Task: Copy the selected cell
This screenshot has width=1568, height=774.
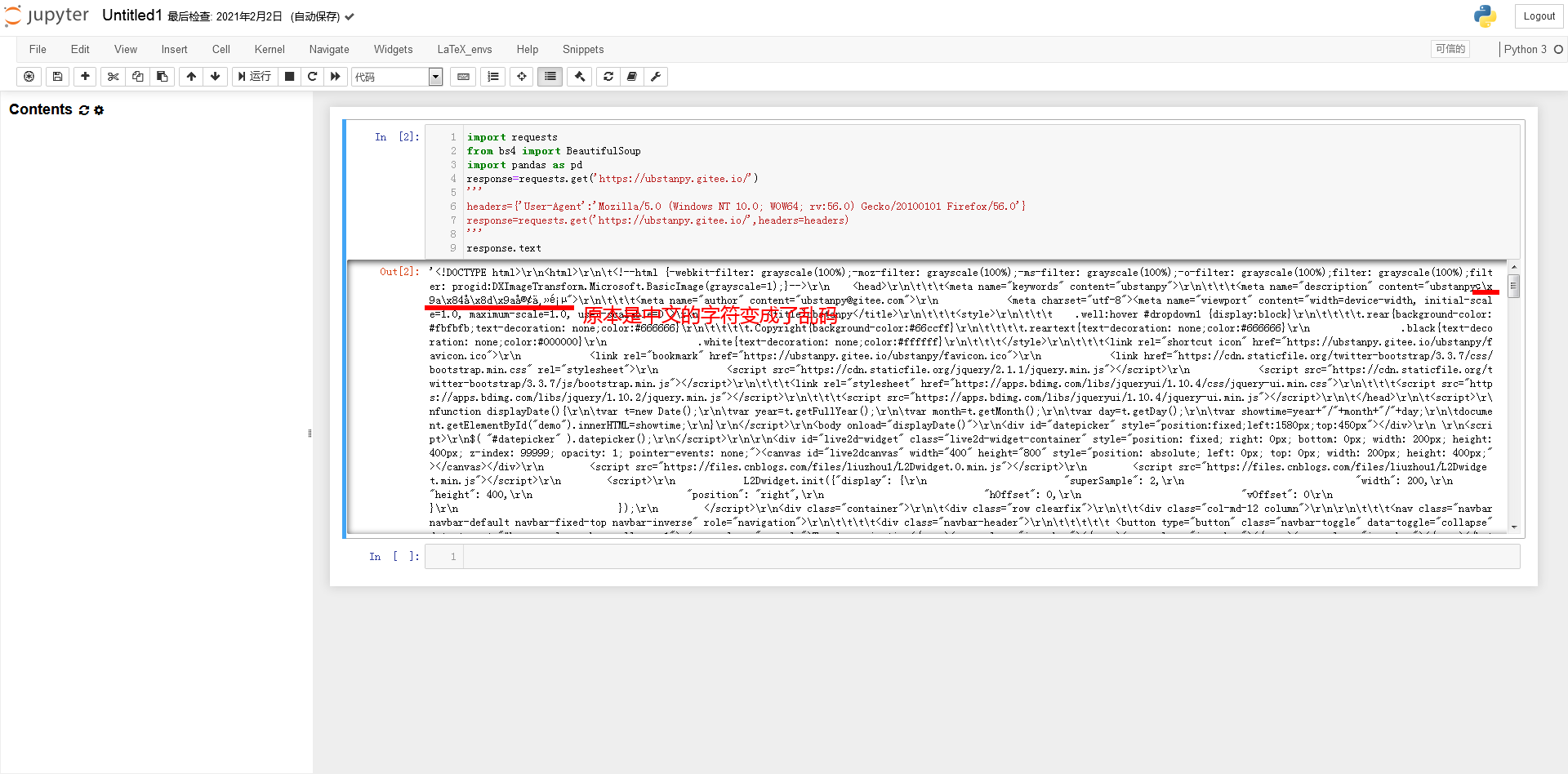Action: [x=137, y=77]
